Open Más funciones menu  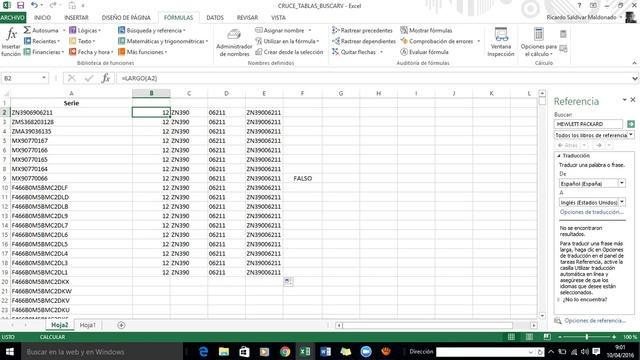click(x=143, y=52)
